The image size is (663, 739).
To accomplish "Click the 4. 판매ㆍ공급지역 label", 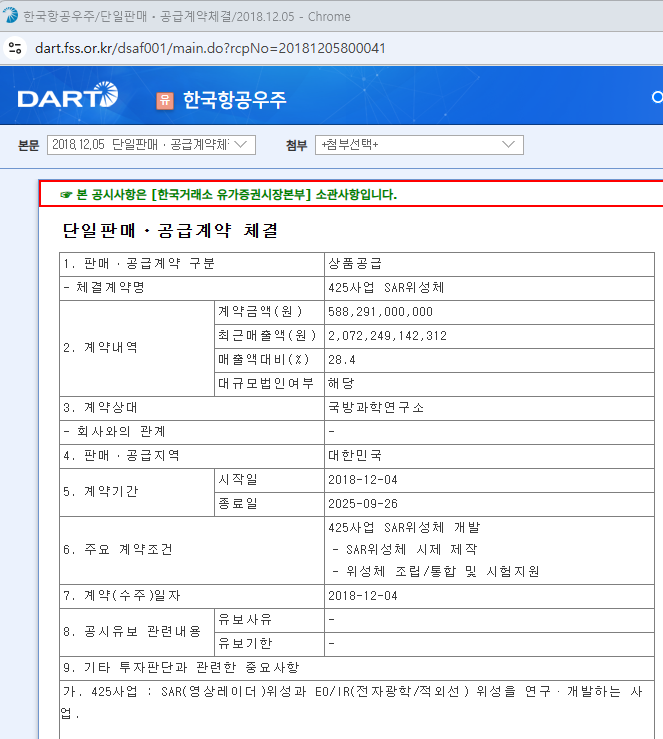I will pyautogui.click(x=121, y=456).
